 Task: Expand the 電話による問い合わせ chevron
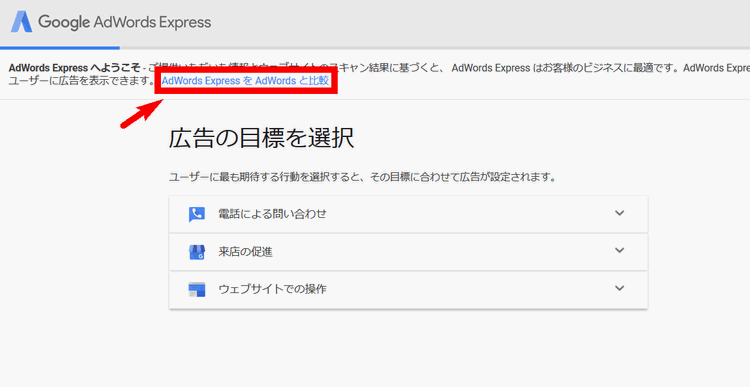tap(619, 213)
